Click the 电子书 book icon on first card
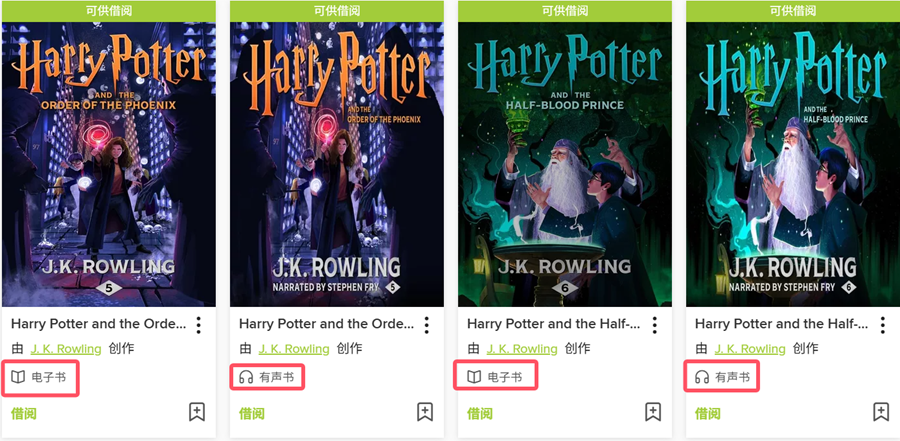The width and height of the screenshot is (900, 441). point(18,377)
